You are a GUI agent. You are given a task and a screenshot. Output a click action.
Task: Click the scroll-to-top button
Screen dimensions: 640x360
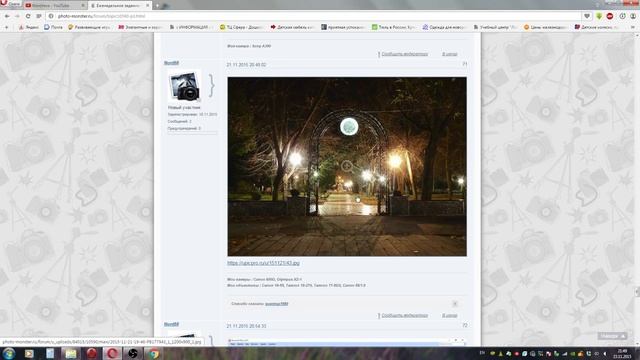(x=612, y=336)
